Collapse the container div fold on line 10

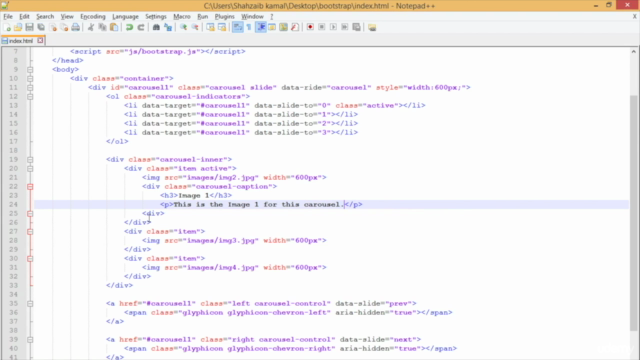pyautogui.click(x=30, y=78)
